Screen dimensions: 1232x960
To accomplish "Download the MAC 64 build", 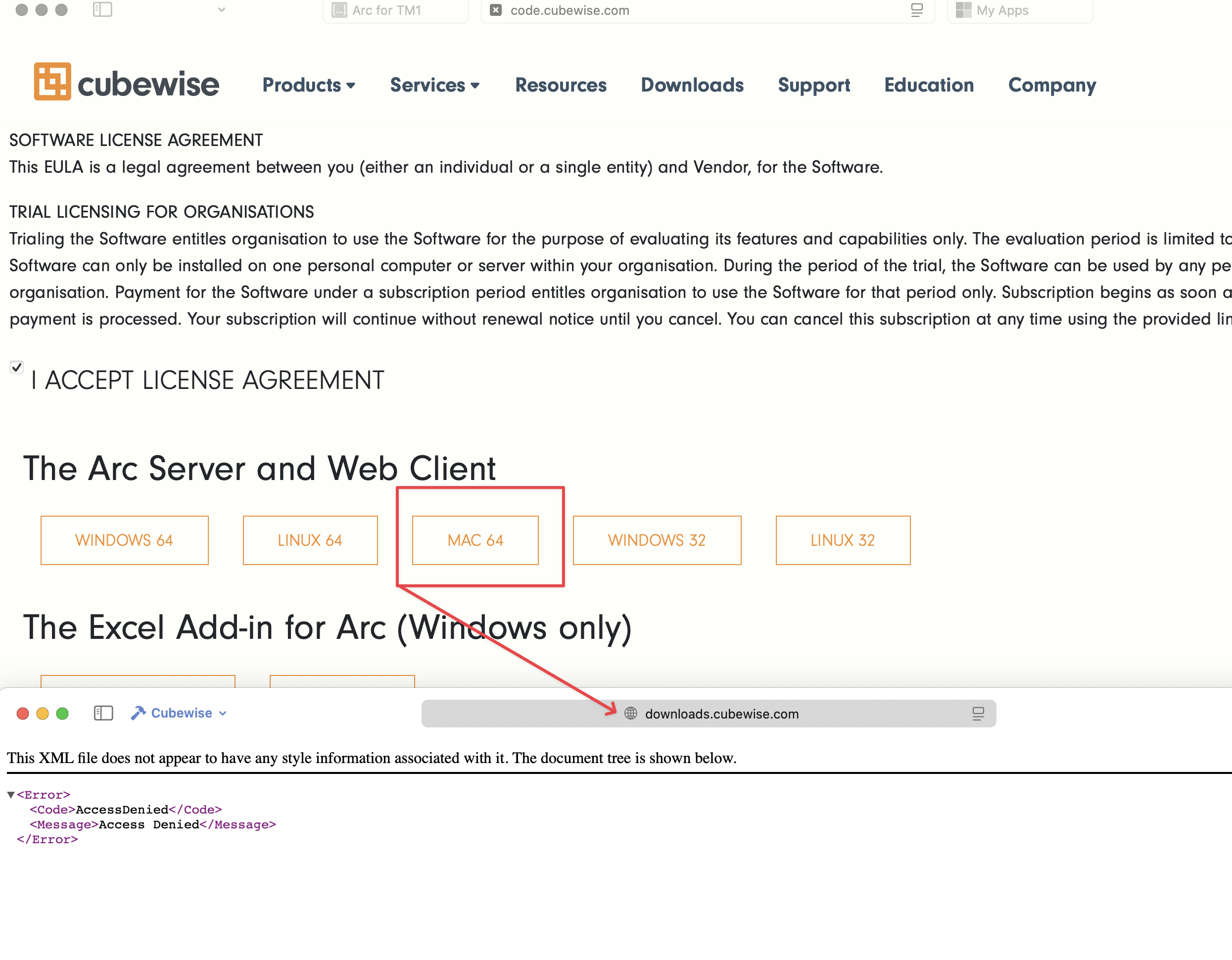I will tap(475, 540).
